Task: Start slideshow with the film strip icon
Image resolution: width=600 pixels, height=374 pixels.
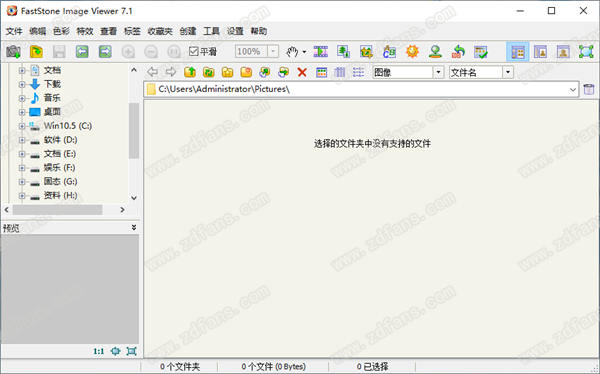Action: pos(321,51)
